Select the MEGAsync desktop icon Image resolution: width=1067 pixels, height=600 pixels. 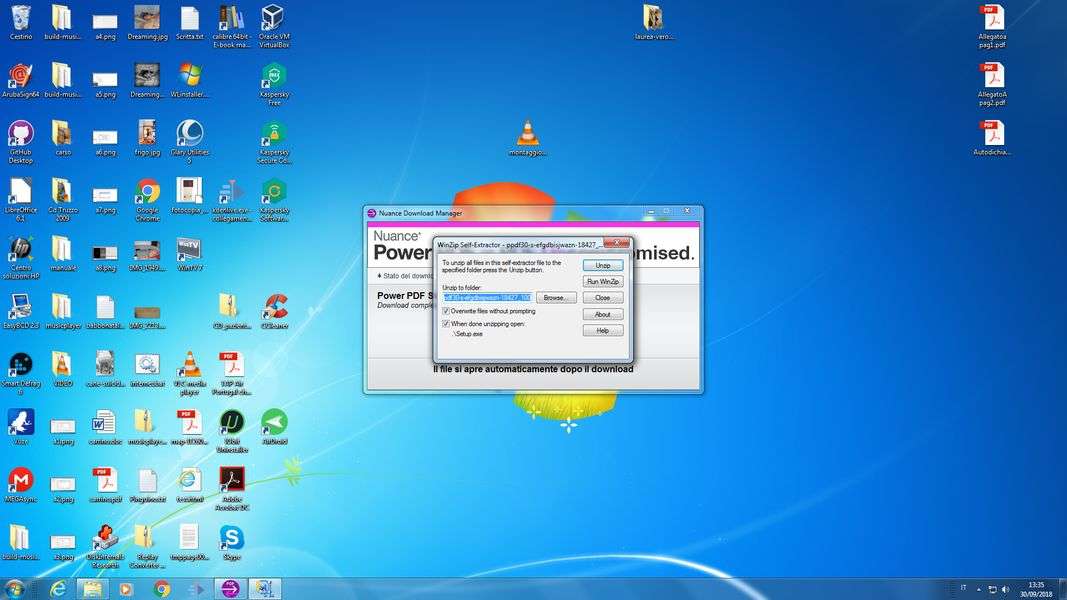(20, 485)
